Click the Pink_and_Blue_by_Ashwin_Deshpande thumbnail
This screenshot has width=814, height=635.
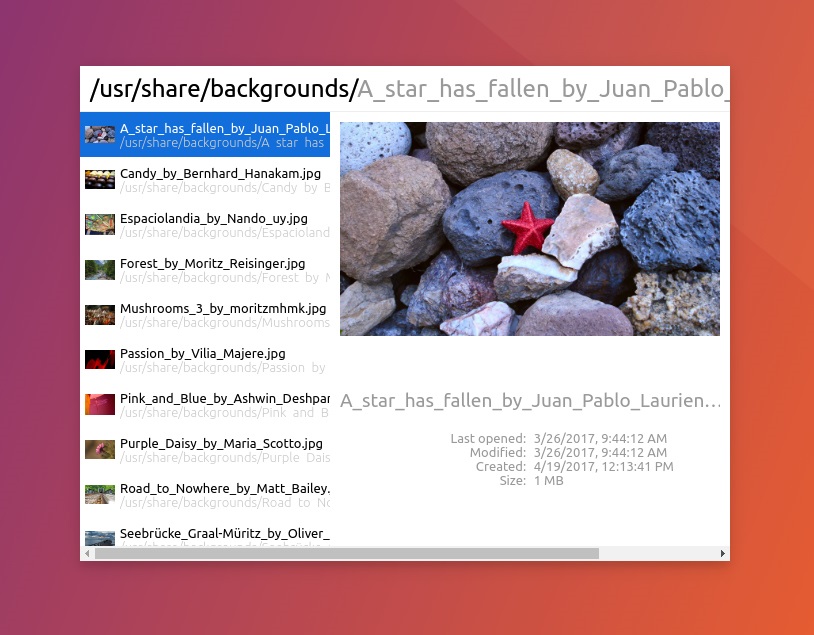[100, 404]
